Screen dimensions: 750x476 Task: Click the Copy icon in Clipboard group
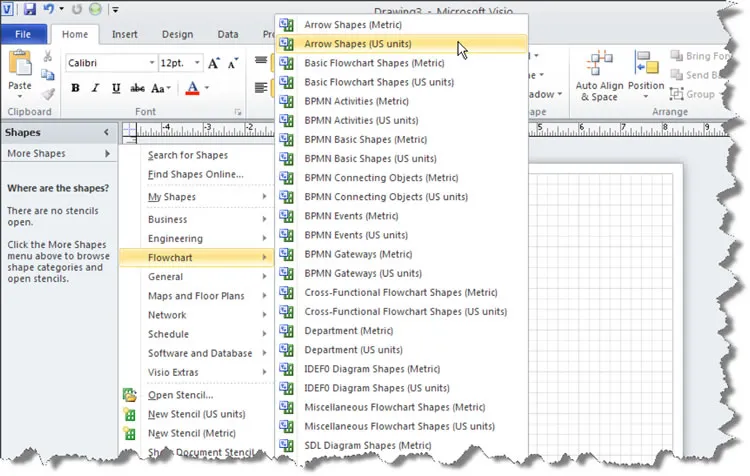pos(48,75)
